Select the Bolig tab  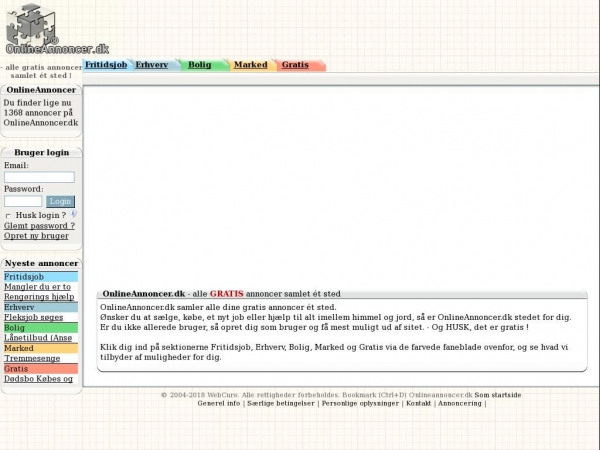pyautogui.click(x=199, y=65)
